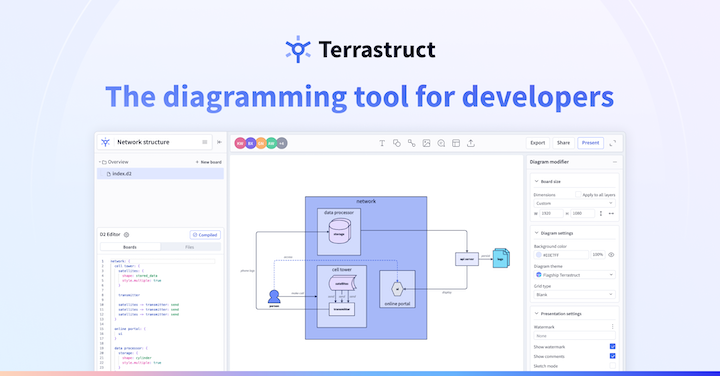
Task: Open the Dimensions Custom dropdown
Action: (574, 203)
